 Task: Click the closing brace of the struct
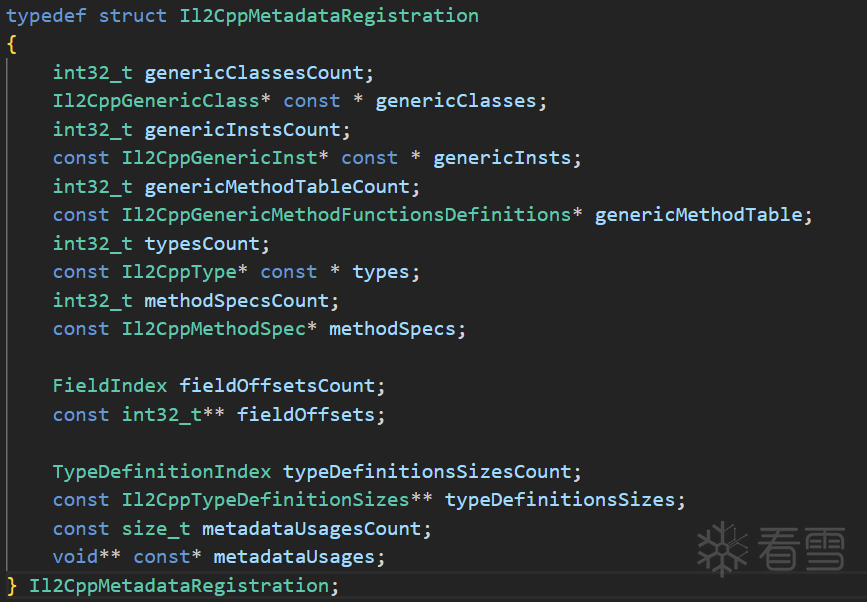[12, 586]
